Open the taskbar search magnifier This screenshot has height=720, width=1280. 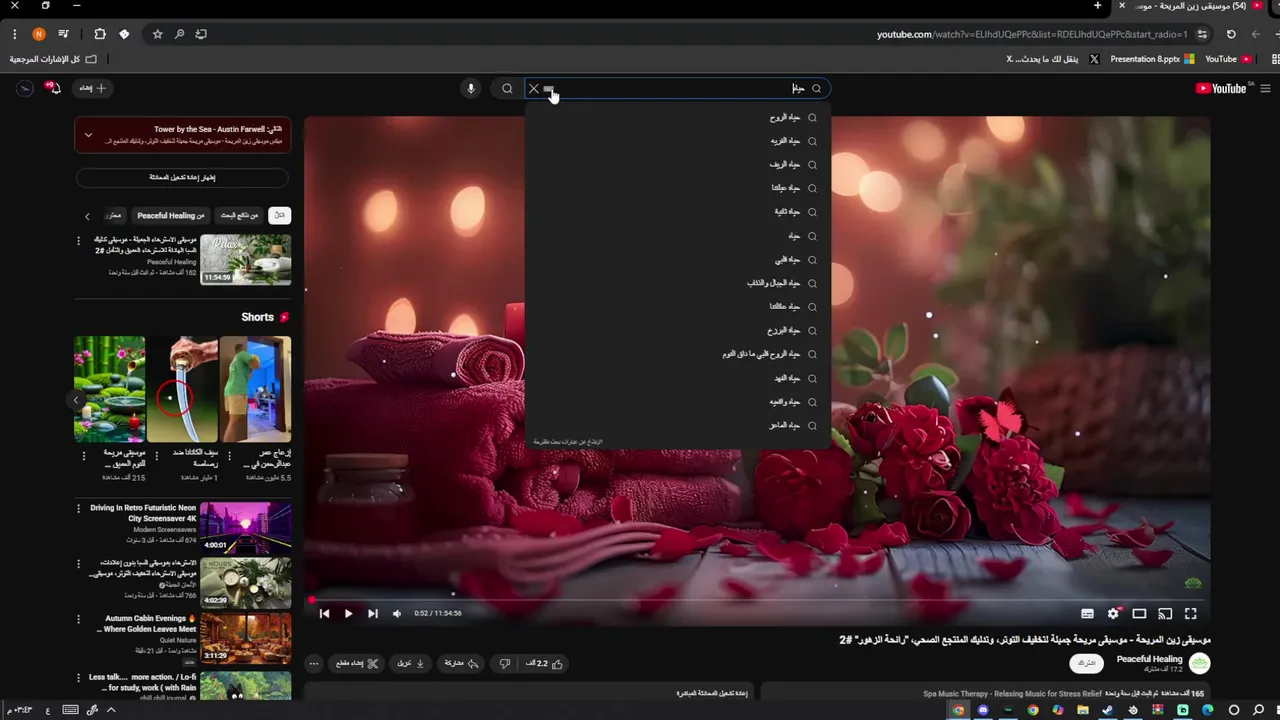click(1258, 710)
